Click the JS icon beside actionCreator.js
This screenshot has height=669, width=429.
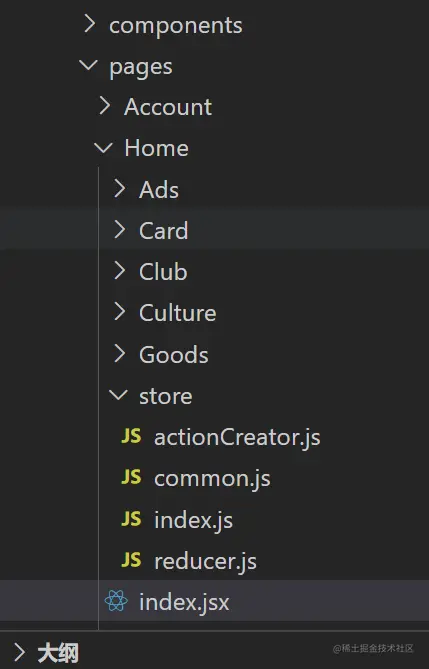point(131,436)
